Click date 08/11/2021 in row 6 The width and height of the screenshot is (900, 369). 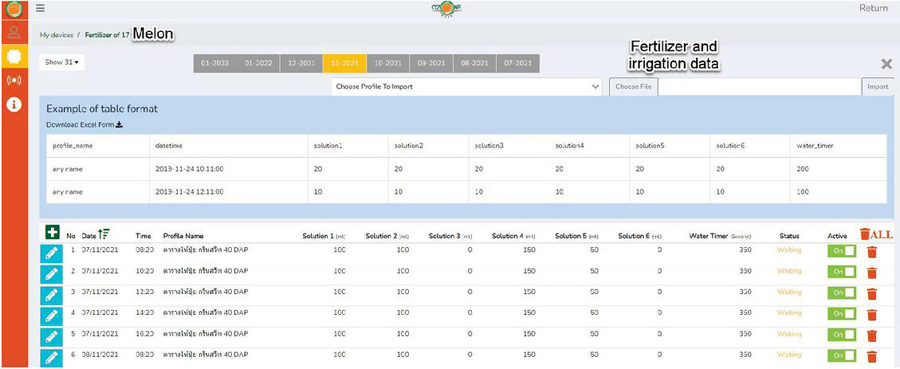pyautogui.click(x=100, y=354)
